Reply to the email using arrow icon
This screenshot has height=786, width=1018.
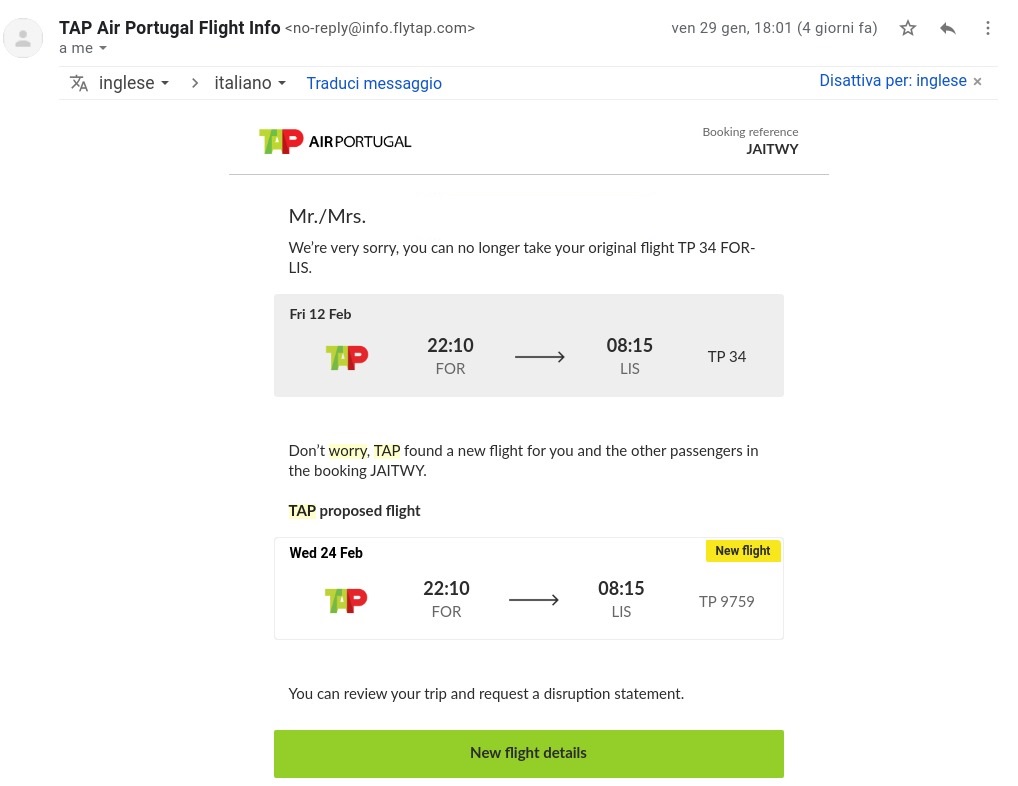[948, 28]
